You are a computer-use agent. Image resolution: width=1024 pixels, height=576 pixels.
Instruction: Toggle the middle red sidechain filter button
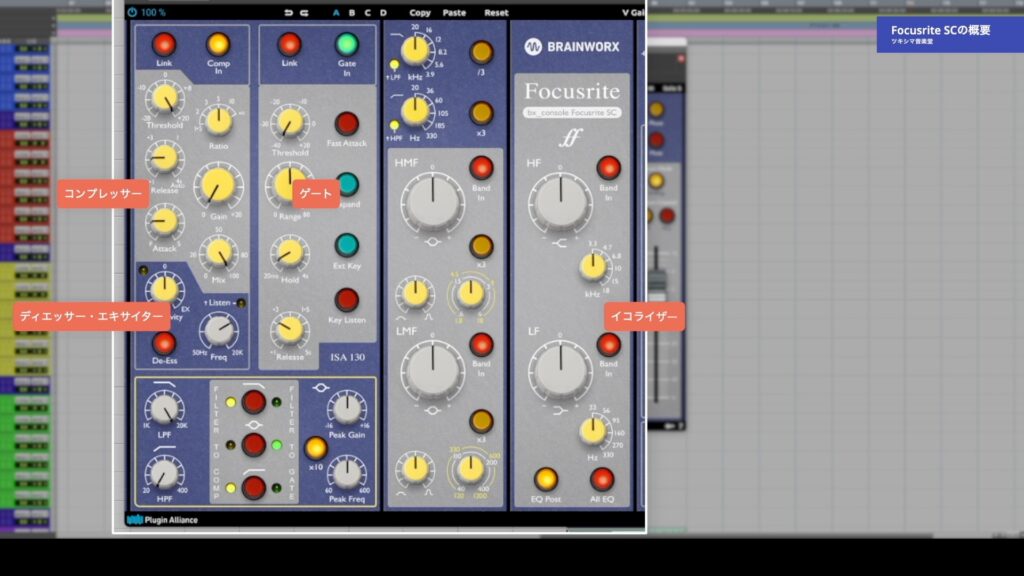point(253,445)
